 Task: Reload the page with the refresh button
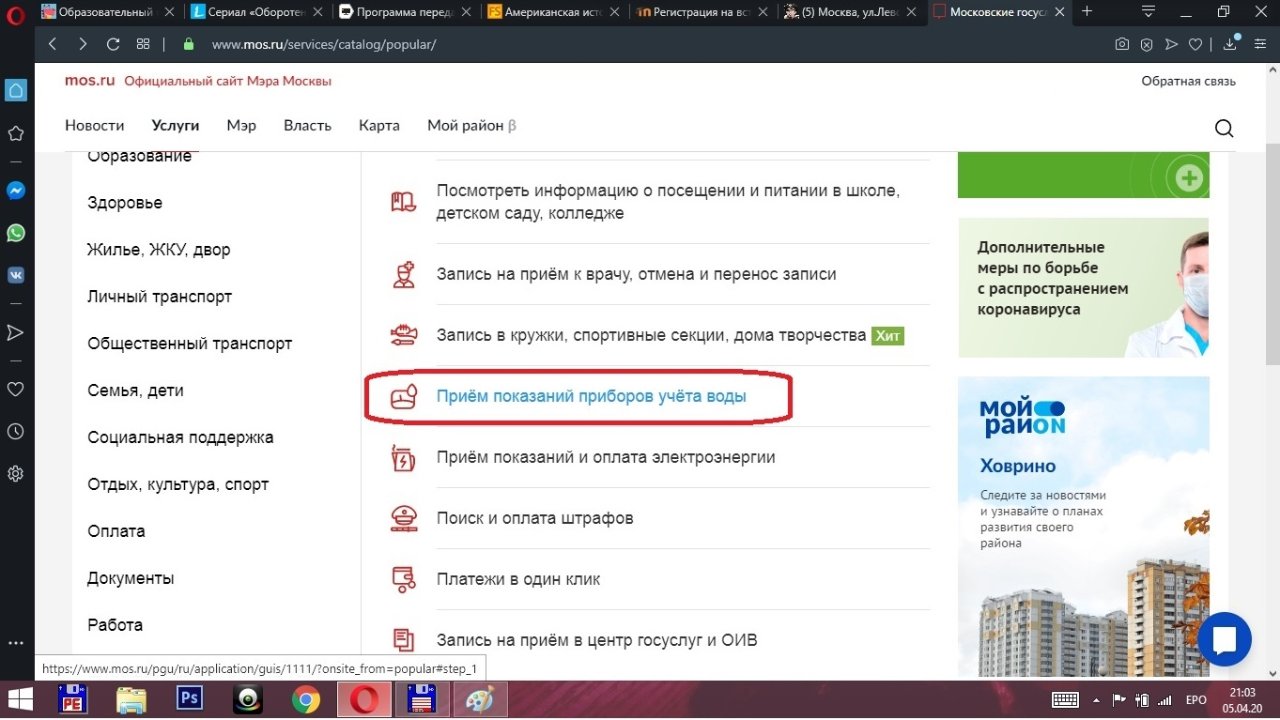pyautogui.click(x=113, y=45)
